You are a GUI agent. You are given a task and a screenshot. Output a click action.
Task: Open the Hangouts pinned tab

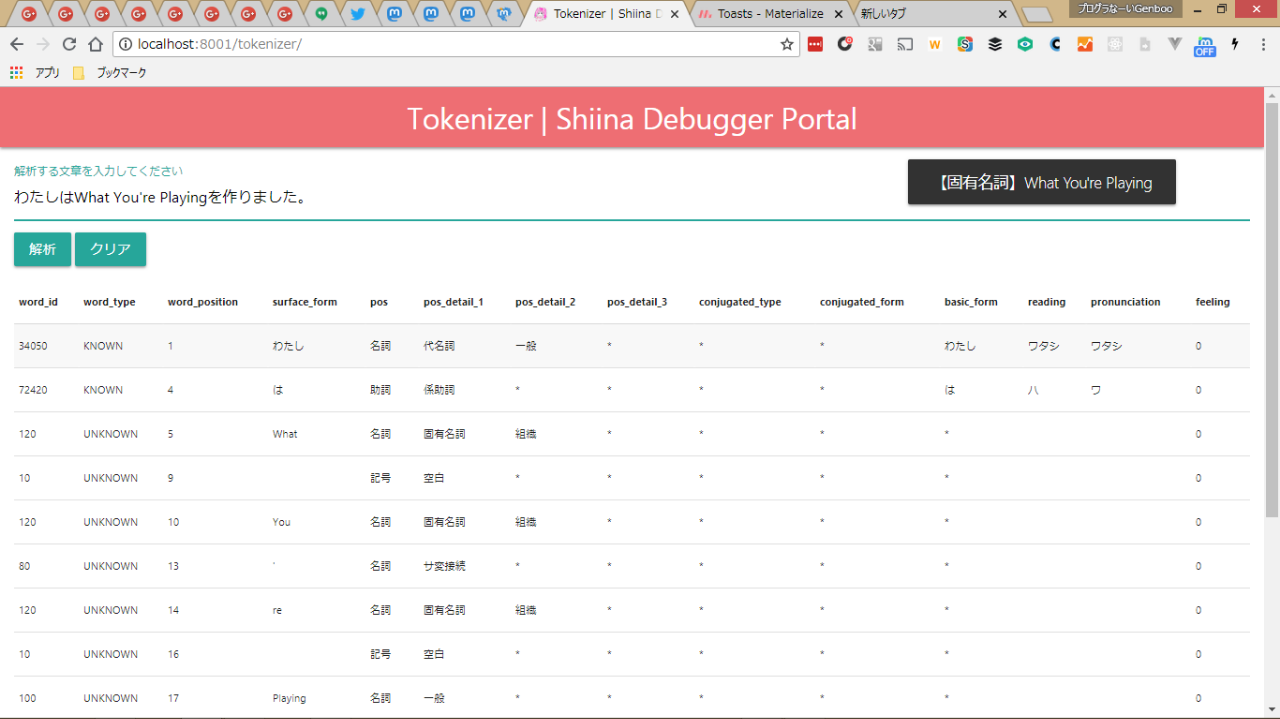pos(321,14)
